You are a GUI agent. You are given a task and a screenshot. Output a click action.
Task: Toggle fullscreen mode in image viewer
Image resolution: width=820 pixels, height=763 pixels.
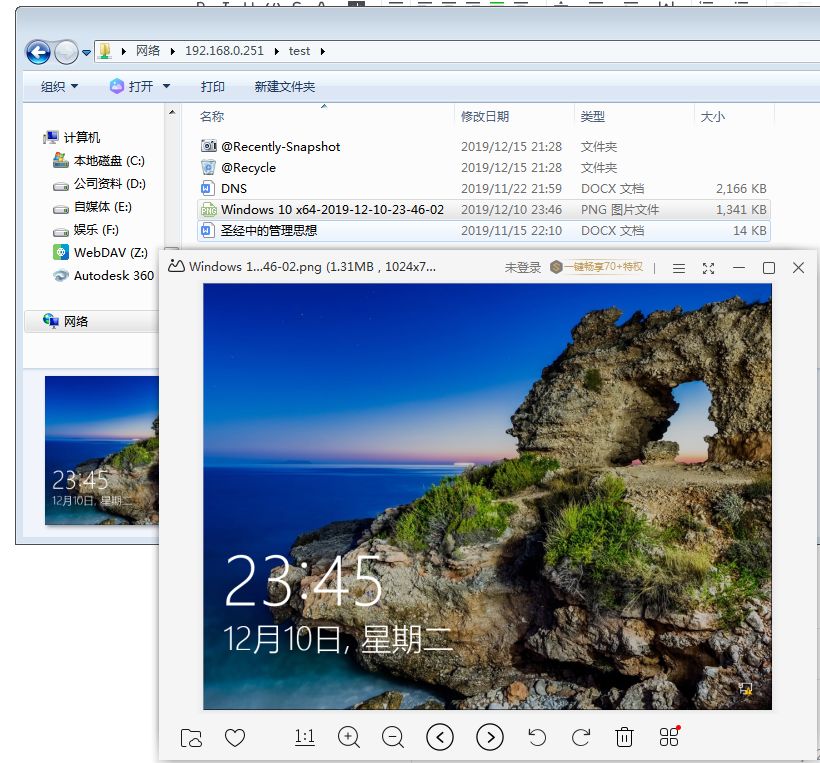pos(709,268)
